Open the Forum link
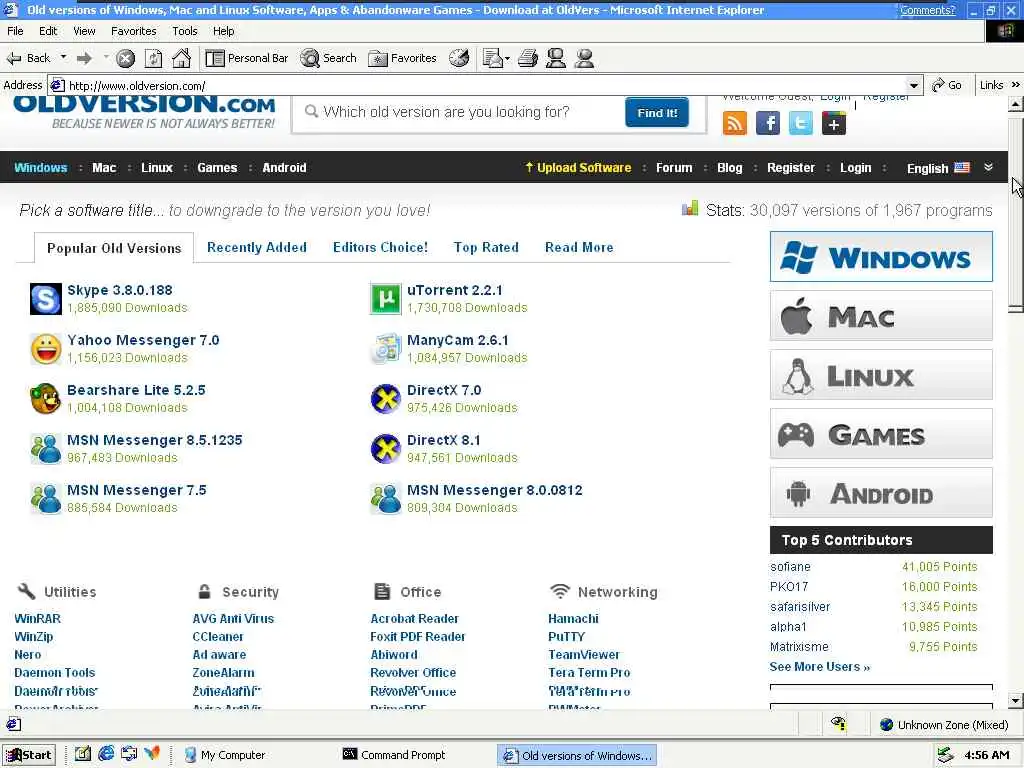This screenshot has width=1024, height=768. pos(674,168)
